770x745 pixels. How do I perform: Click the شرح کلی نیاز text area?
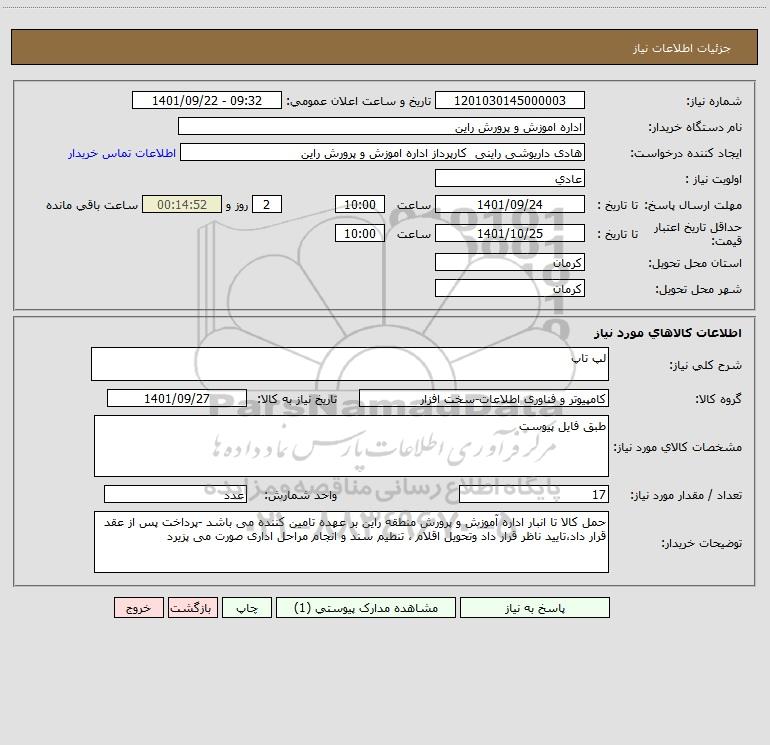click(350, 364)
